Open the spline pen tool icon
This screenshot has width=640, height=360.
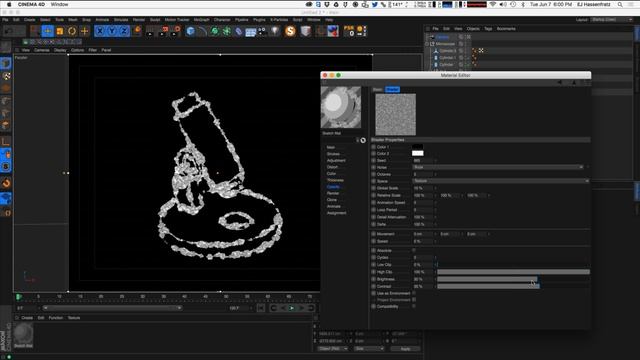tap(202, 31)
